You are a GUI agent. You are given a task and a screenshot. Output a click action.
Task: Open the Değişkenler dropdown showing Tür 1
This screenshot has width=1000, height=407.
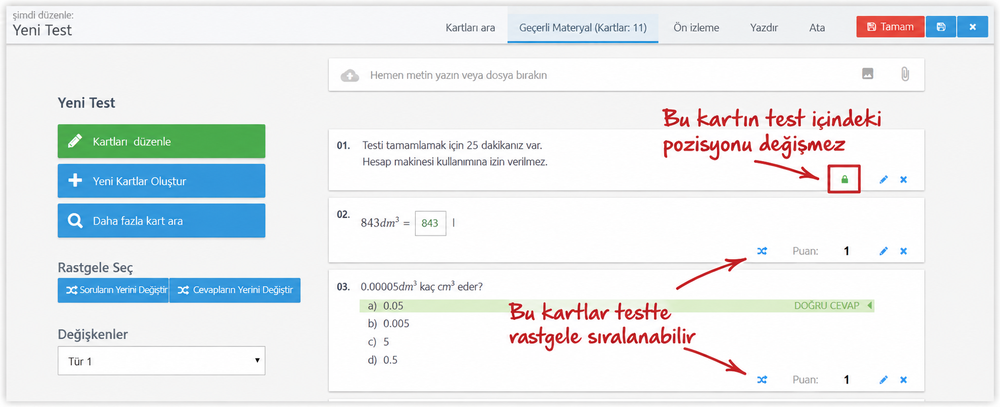pyautogui.click(x=161, y=360)
